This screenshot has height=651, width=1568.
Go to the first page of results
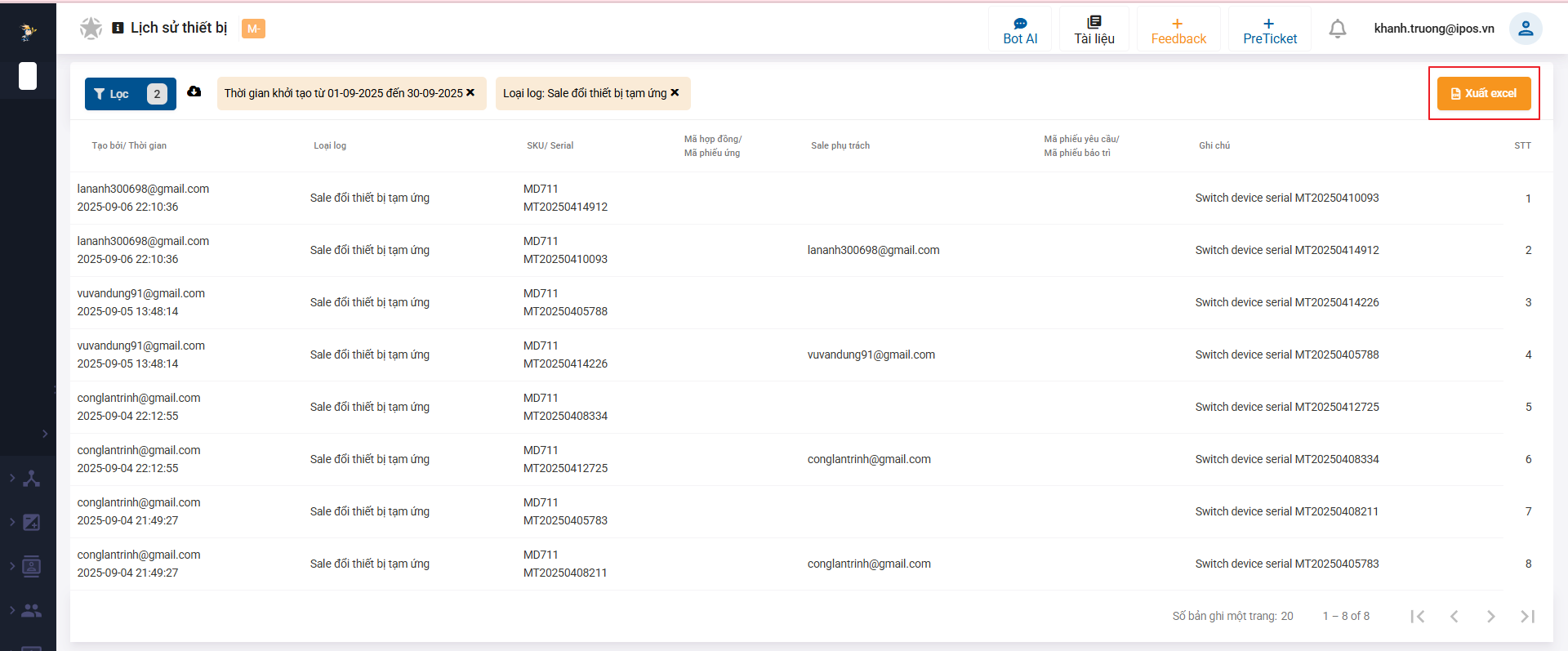(x=1418, y=617)
